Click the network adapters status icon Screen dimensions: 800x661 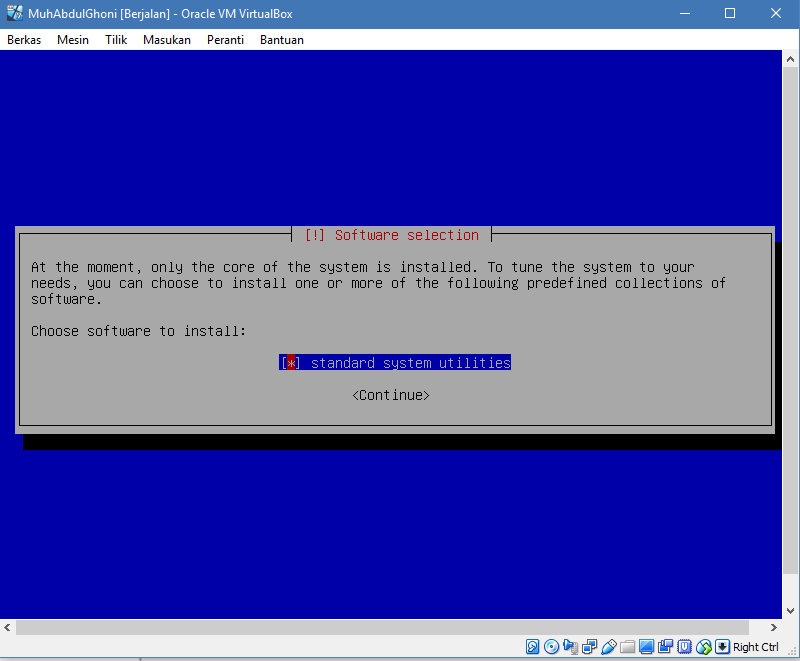[x=589, y=647]
